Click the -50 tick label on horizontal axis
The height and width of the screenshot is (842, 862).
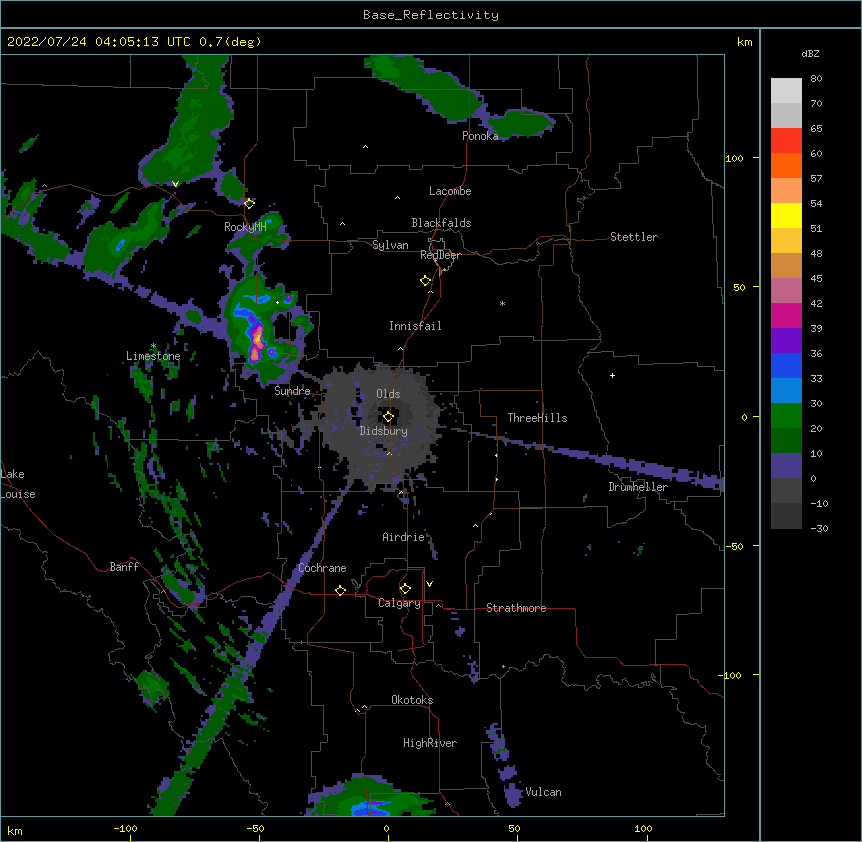255,828
